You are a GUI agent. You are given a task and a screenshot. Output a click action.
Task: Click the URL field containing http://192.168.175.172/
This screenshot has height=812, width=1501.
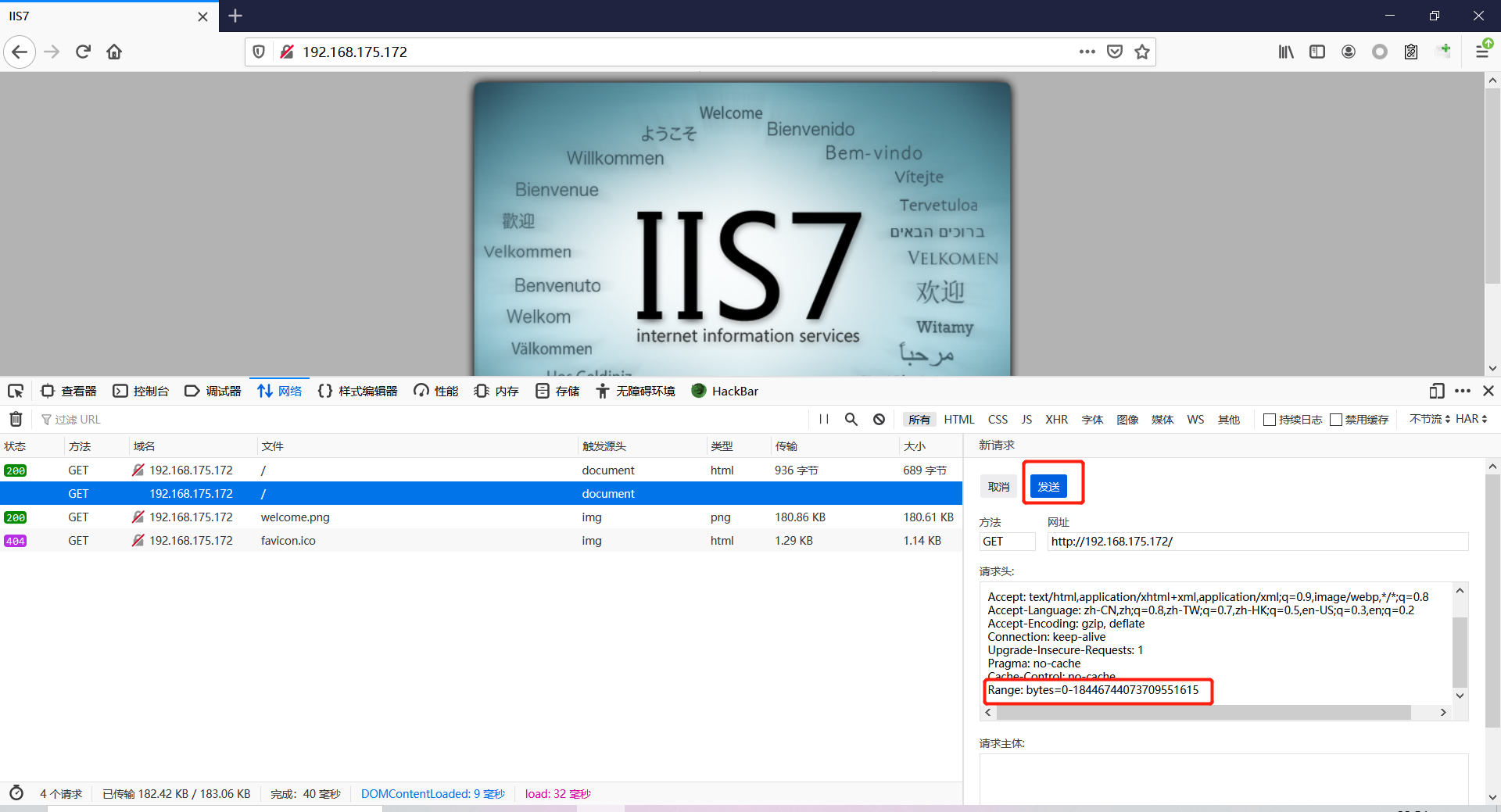[1258, 542]
